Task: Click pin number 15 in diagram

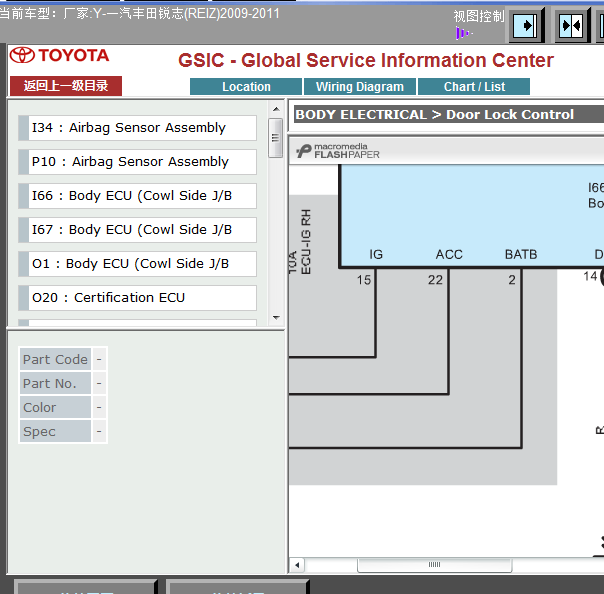Action: pos(363,280)
